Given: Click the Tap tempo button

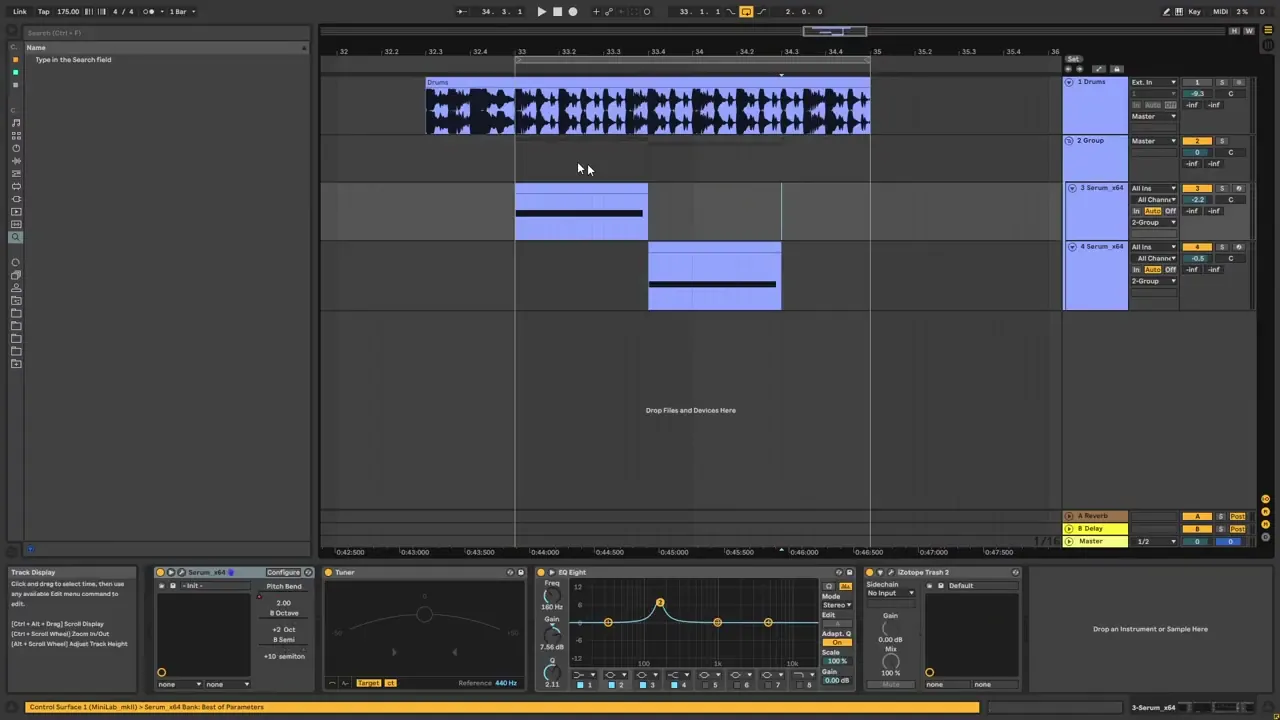Looking at the screenshot, I should coord(44,12).
